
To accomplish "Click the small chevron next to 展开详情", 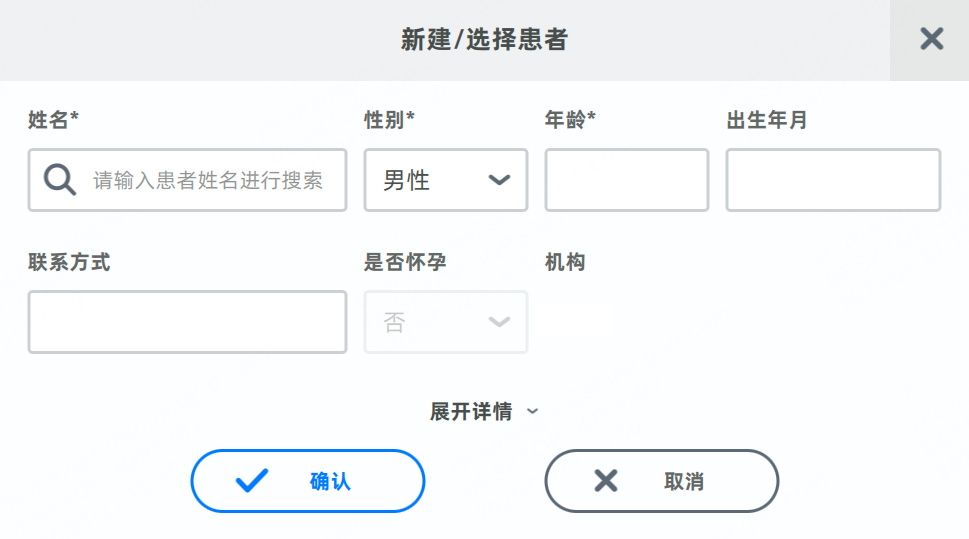I will (x=532, y=411).
